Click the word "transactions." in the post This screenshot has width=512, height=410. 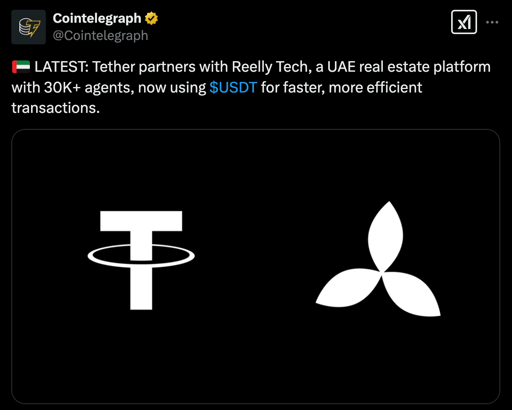click(56, 108)
